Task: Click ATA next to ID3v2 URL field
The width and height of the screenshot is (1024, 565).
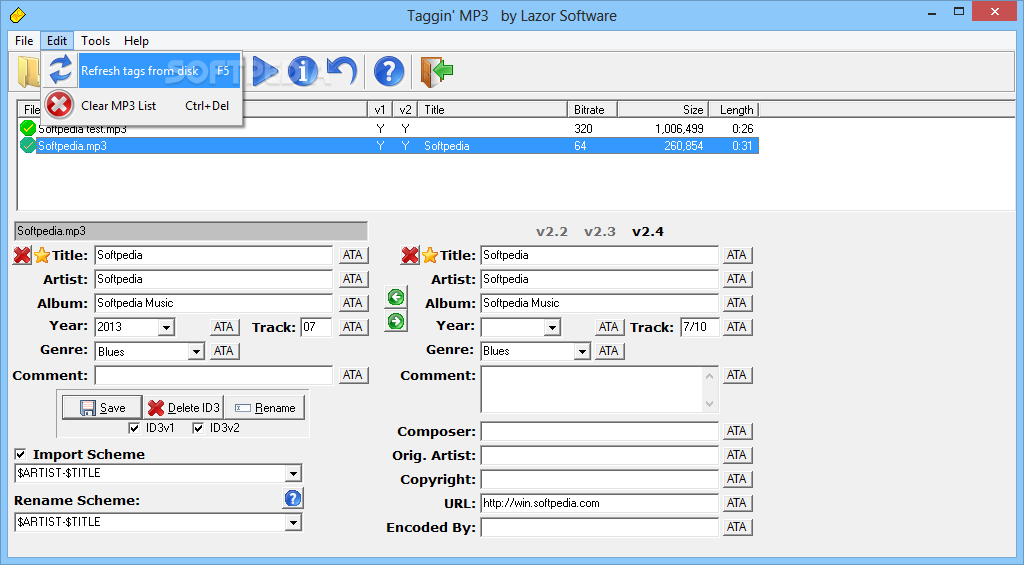Action: (737, 503)
